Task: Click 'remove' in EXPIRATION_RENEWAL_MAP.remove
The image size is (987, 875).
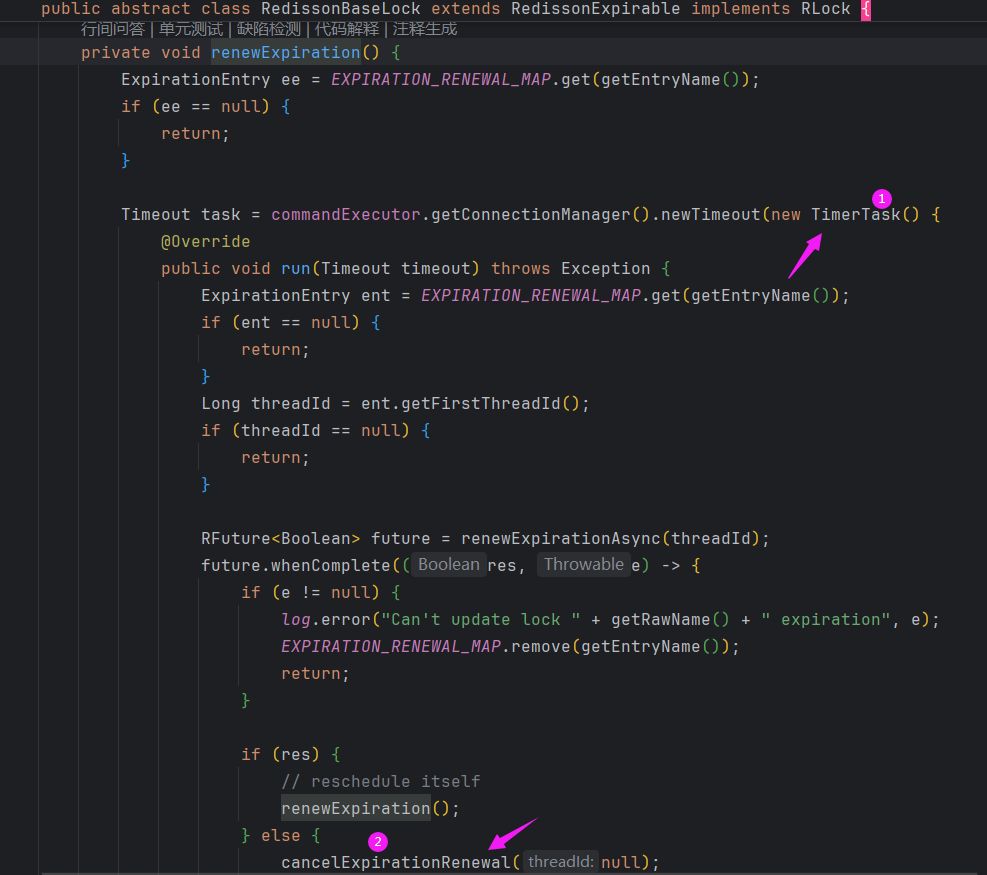Action: pyautogui.click(x=541, y=646)
